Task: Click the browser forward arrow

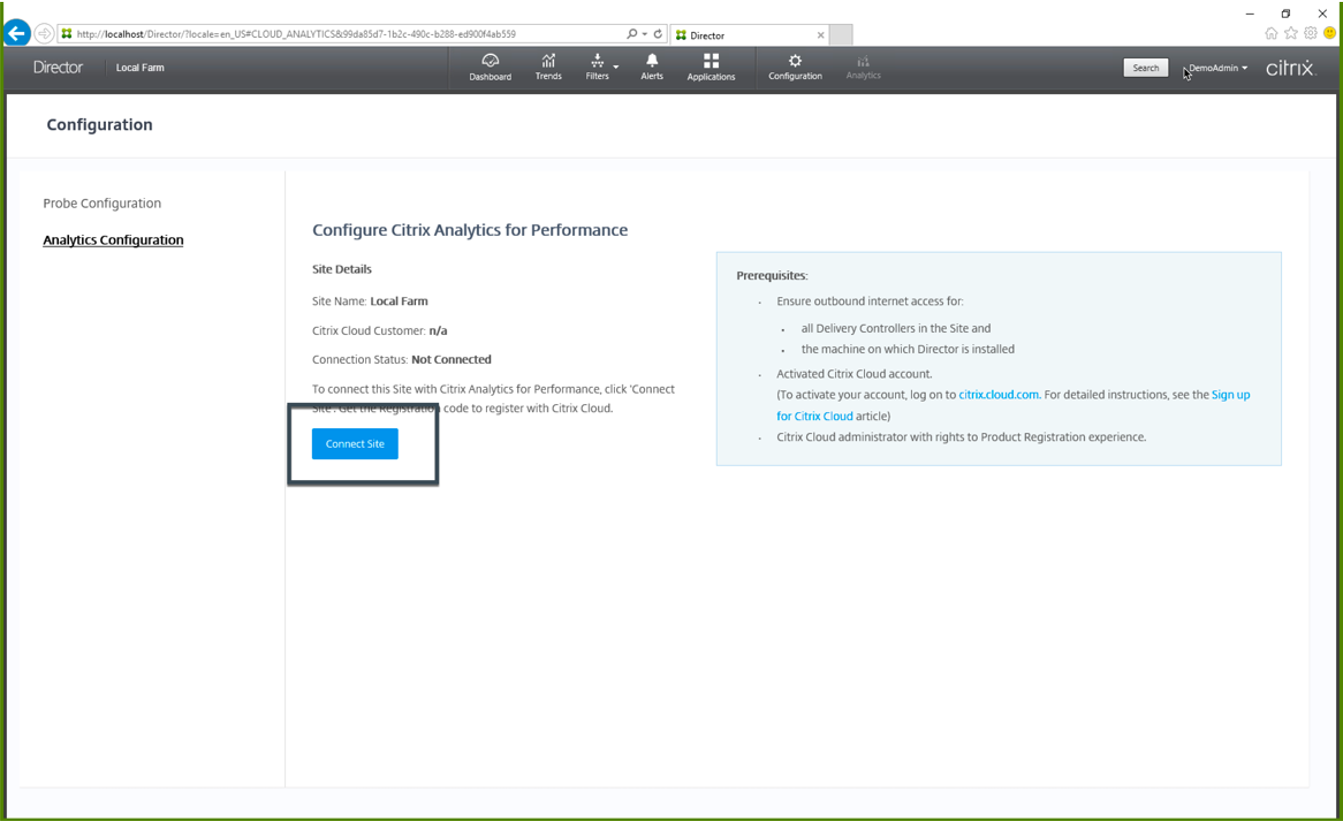Action: [44, 34]
